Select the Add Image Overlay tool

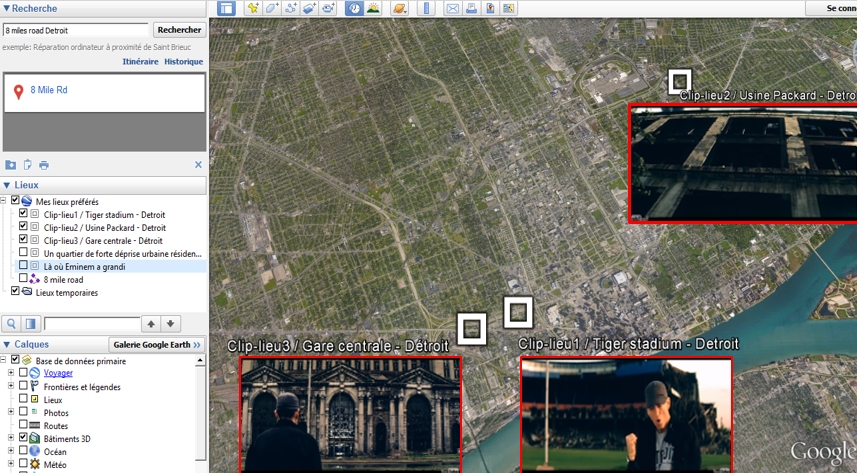[309, 8]
